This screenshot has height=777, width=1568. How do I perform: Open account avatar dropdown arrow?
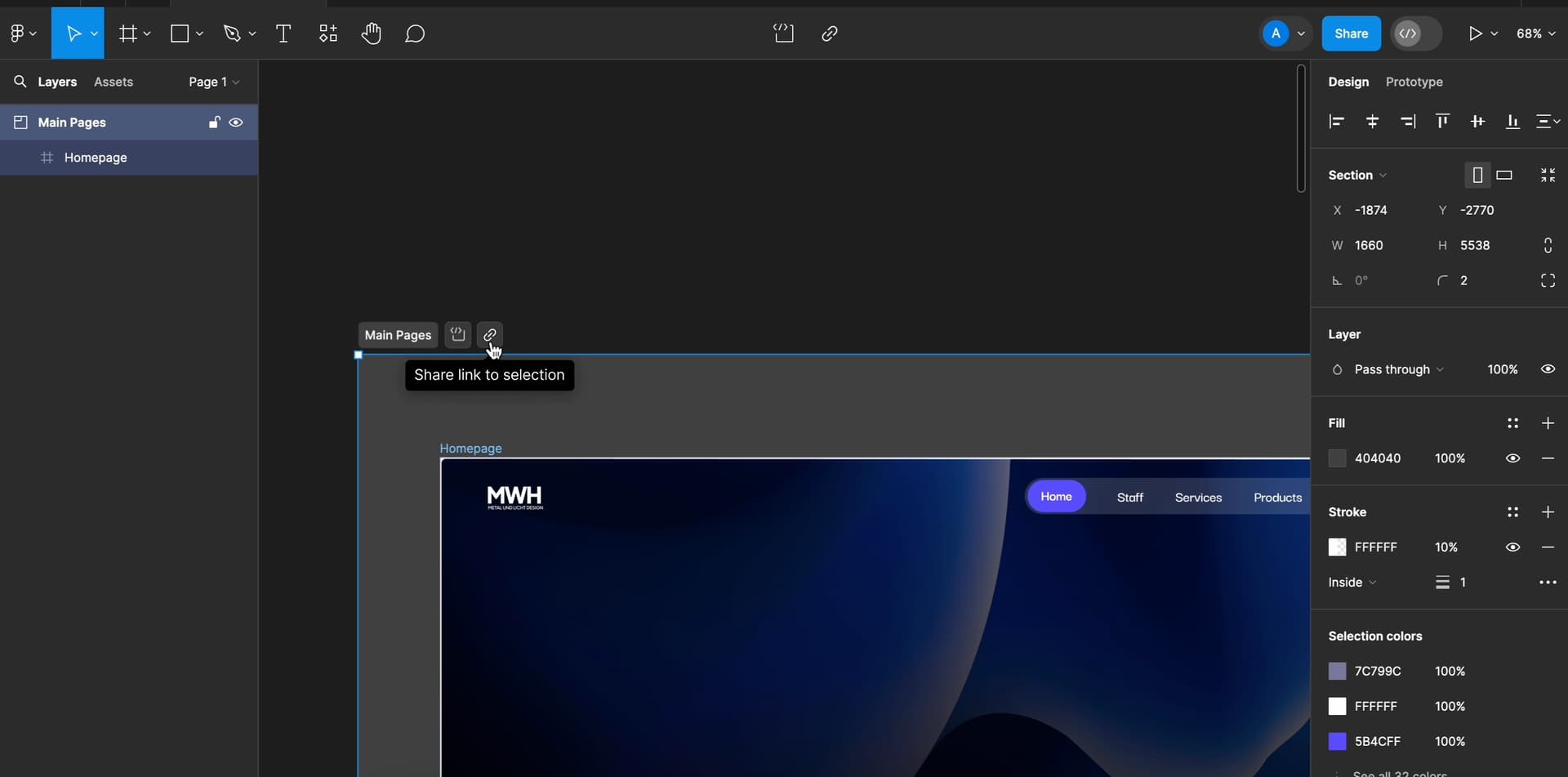click(x=1301, y=33)
